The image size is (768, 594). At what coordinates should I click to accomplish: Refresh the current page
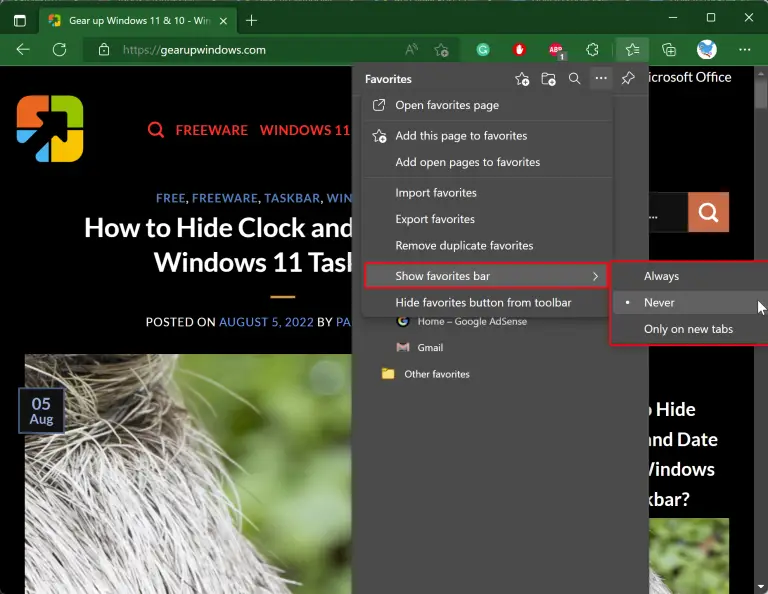tap(59, 49)
